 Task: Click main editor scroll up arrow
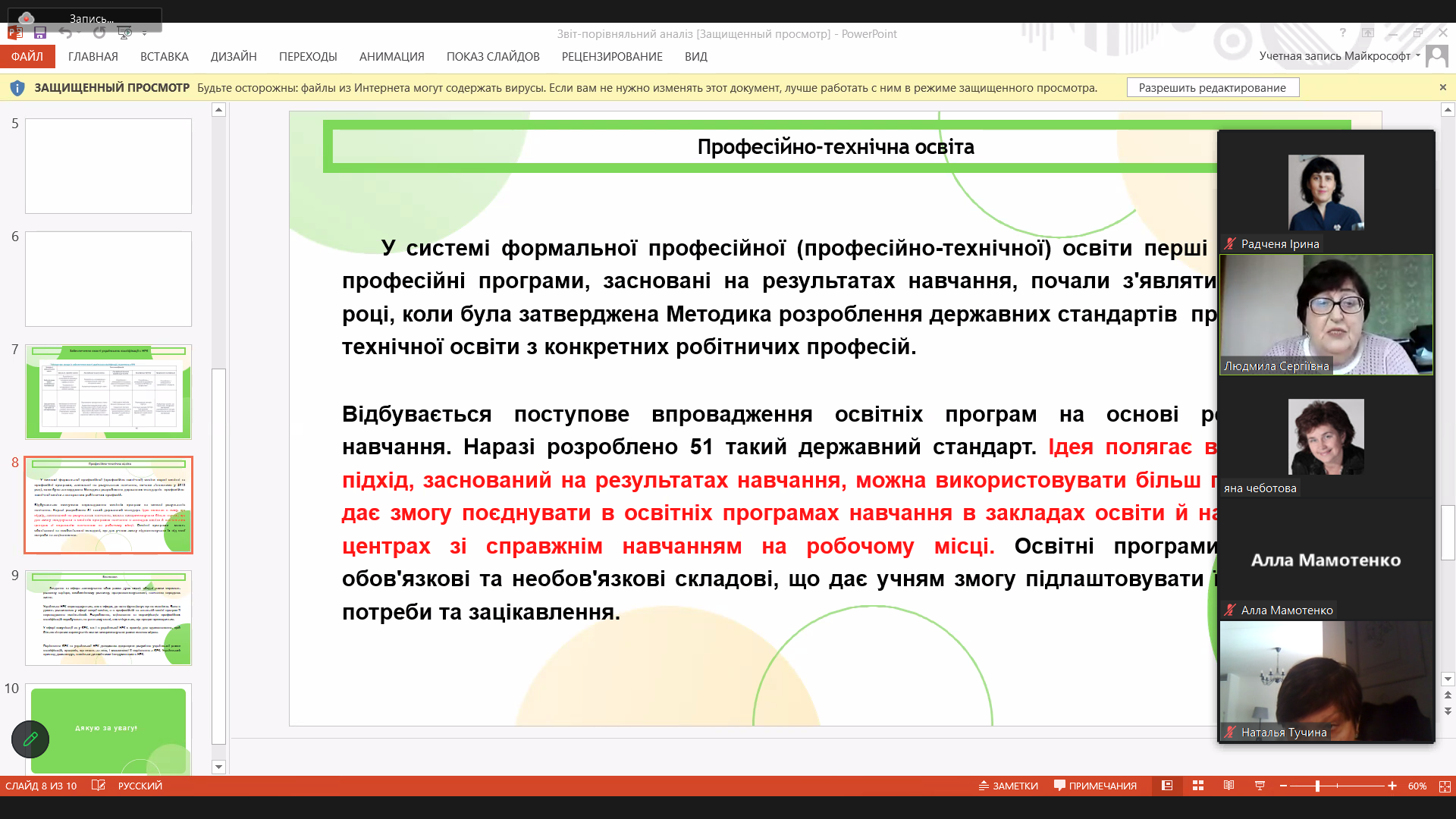pos(1448,110)
